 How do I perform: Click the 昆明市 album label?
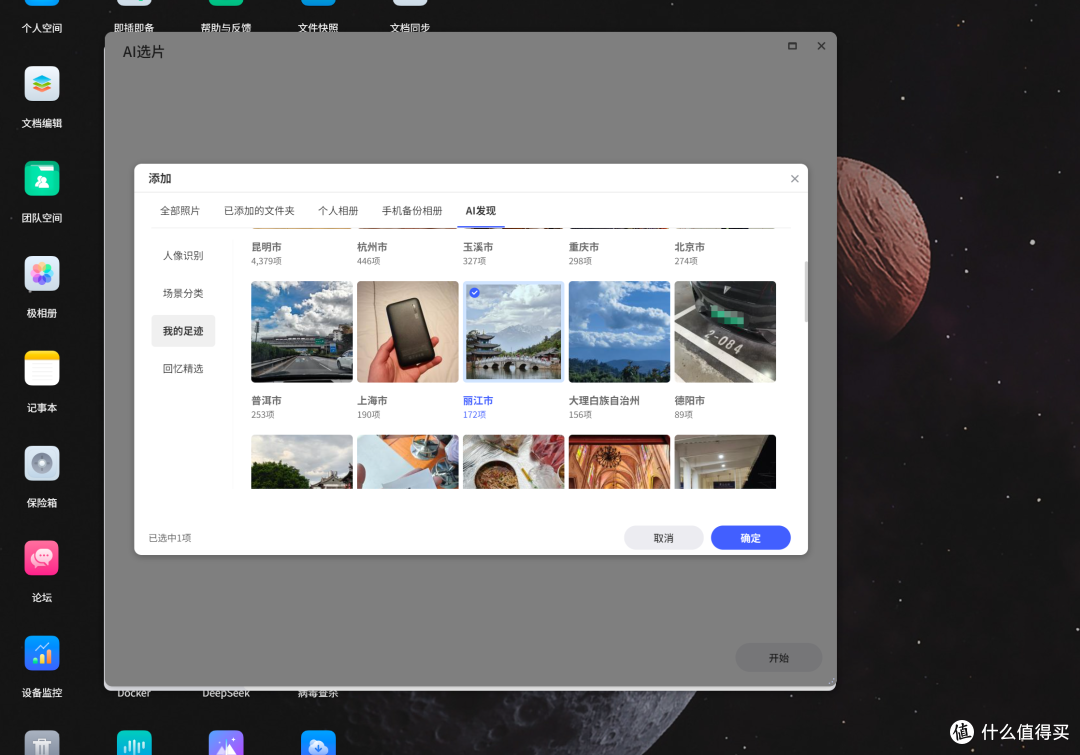(x=267, y=247)
